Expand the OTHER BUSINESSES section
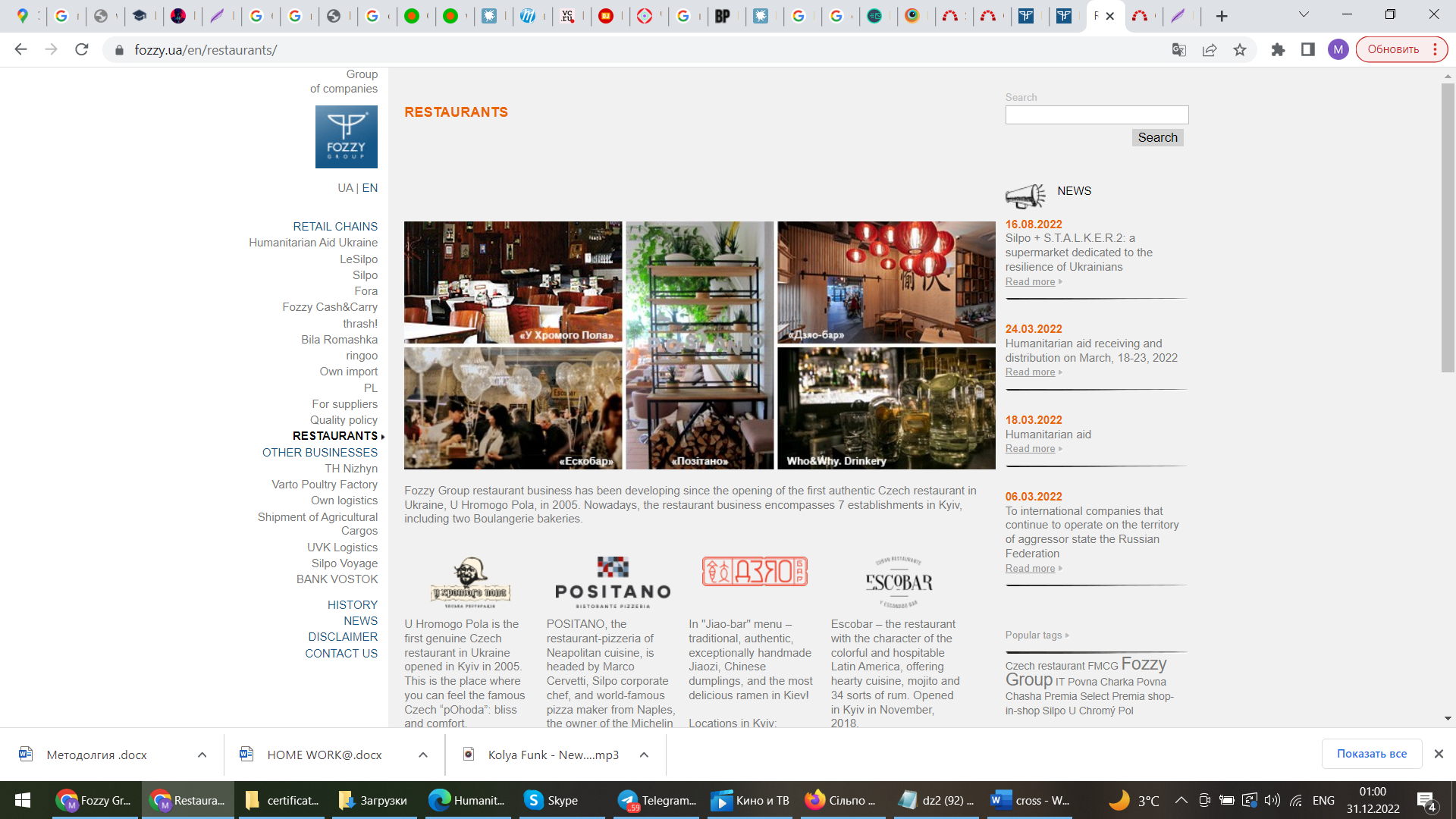Screen dimensions: 1456x819 (320, 452)
